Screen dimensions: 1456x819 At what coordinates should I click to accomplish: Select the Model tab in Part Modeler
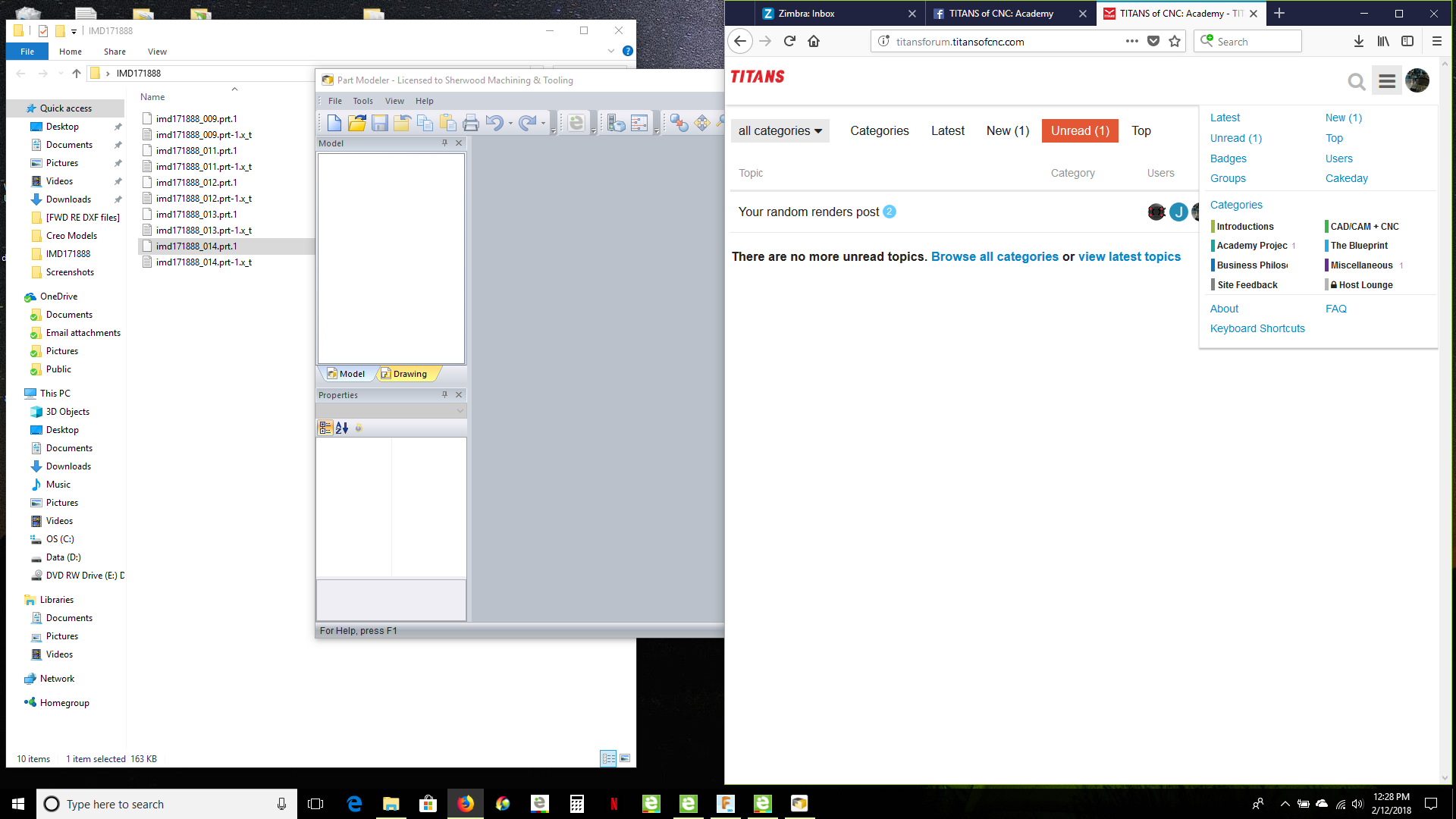pos(346,374)
